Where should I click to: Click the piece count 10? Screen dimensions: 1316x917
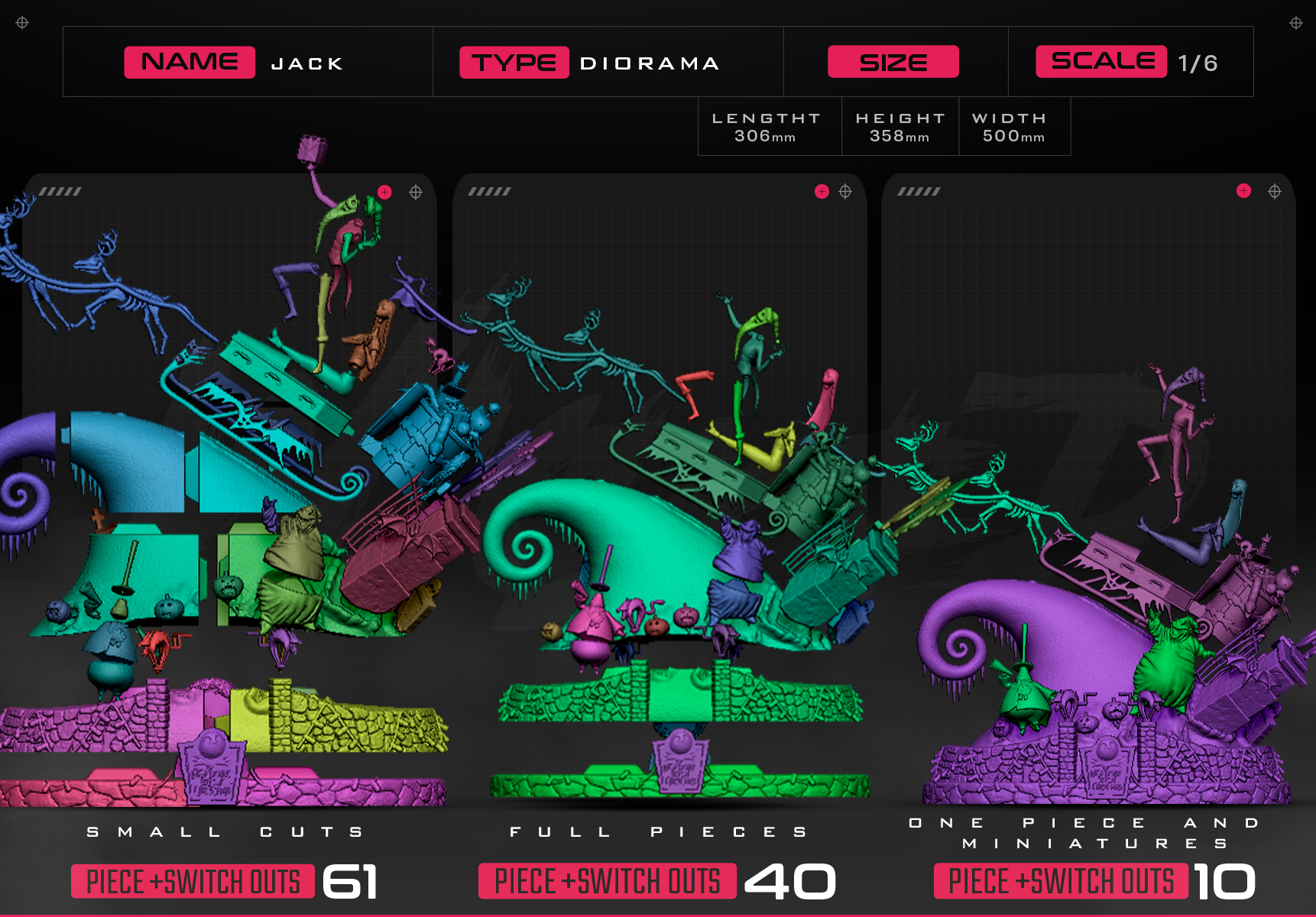1224,881
